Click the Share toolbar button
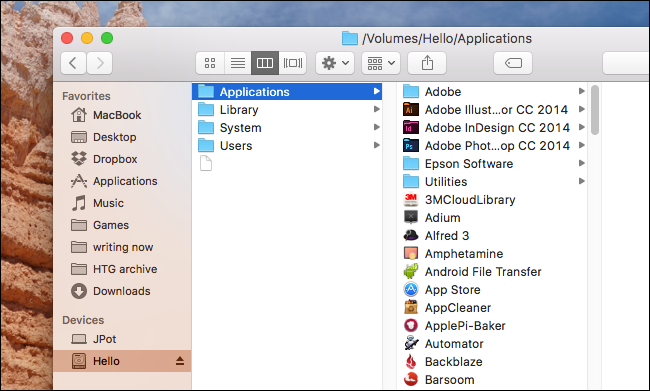This screenshot has width=650, height=391. 427,63
